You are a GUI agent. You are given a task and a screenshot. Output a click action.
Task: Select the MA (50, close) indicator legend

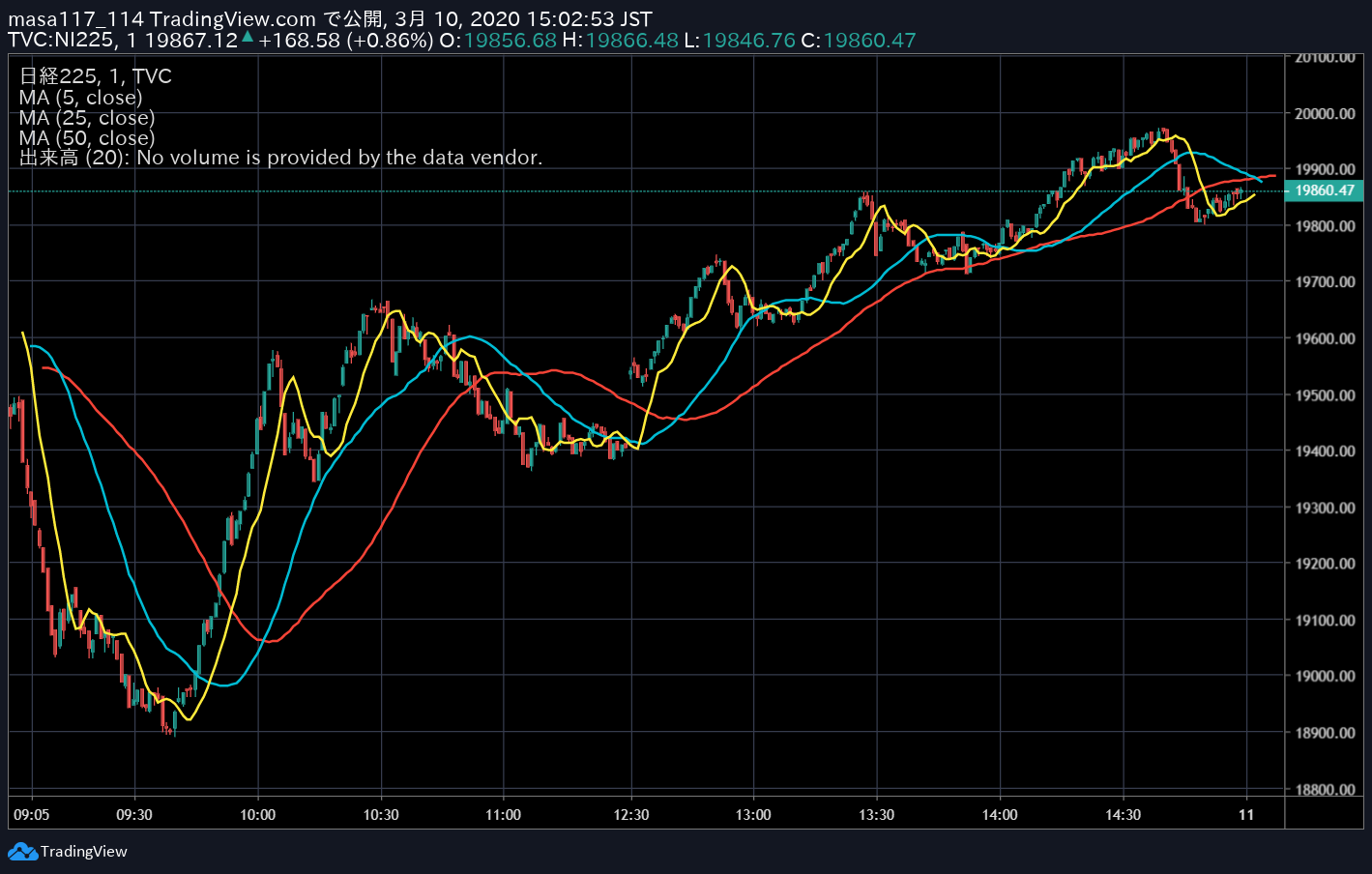(x=87, y=138)
